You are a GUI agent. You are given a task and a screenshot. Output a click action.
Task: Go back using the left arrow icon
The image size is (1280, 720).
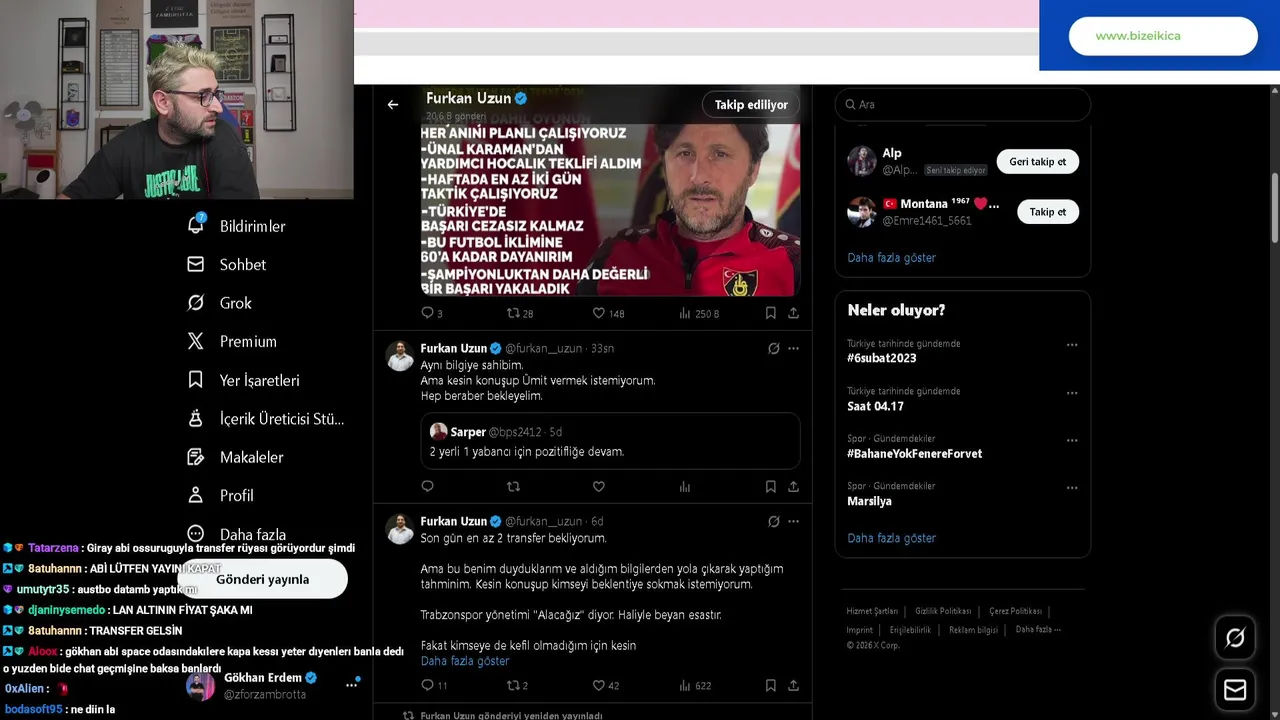pos(393,104)
